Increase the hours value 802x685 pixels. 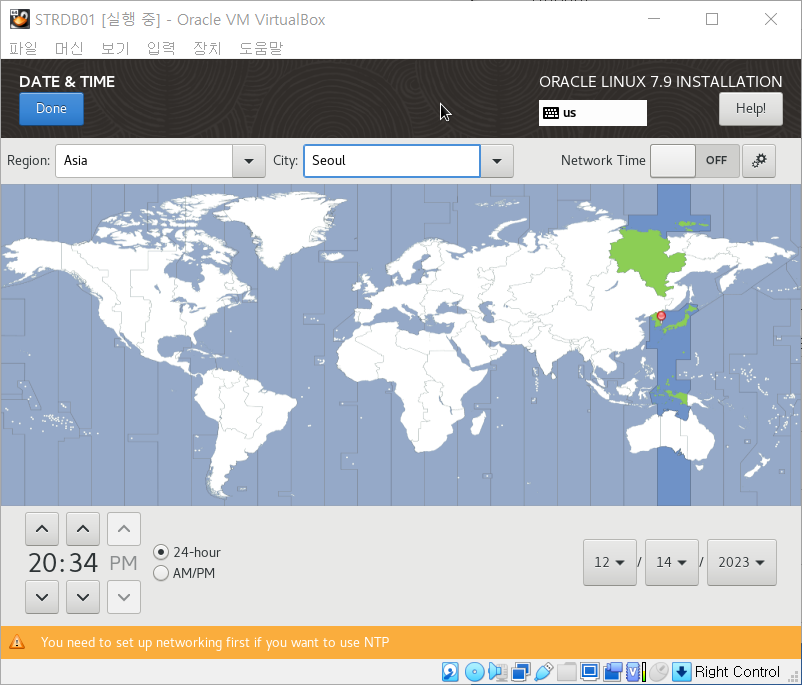pos(42,529)
